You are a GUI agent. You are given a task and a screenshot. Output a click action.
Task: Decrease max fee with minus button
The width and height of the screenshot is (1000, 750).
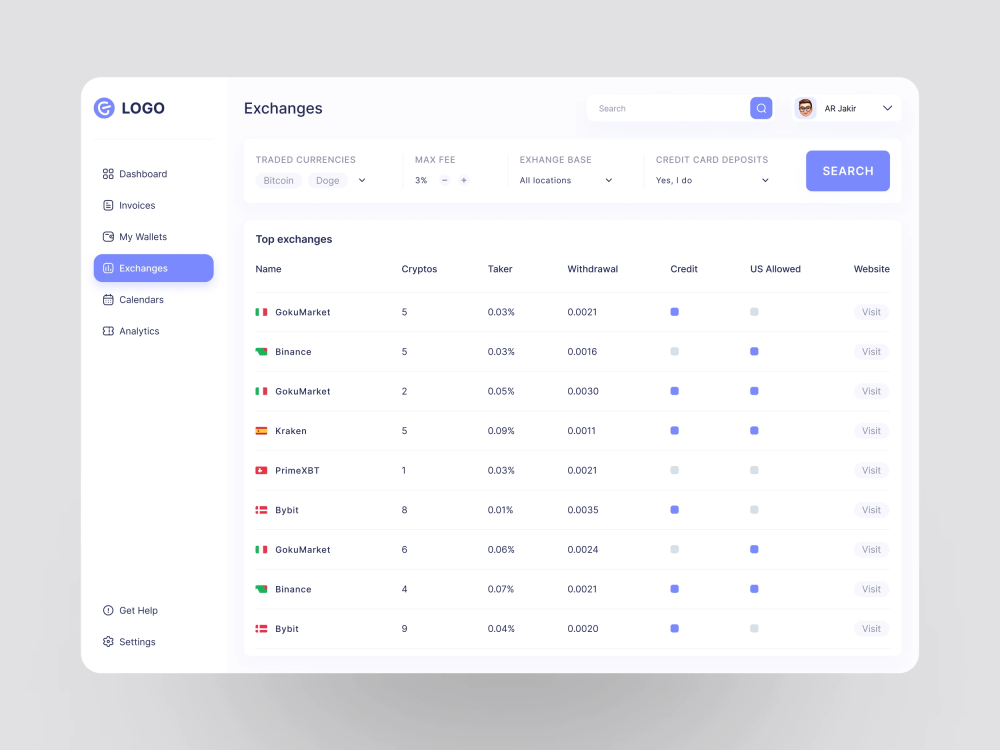445,180
